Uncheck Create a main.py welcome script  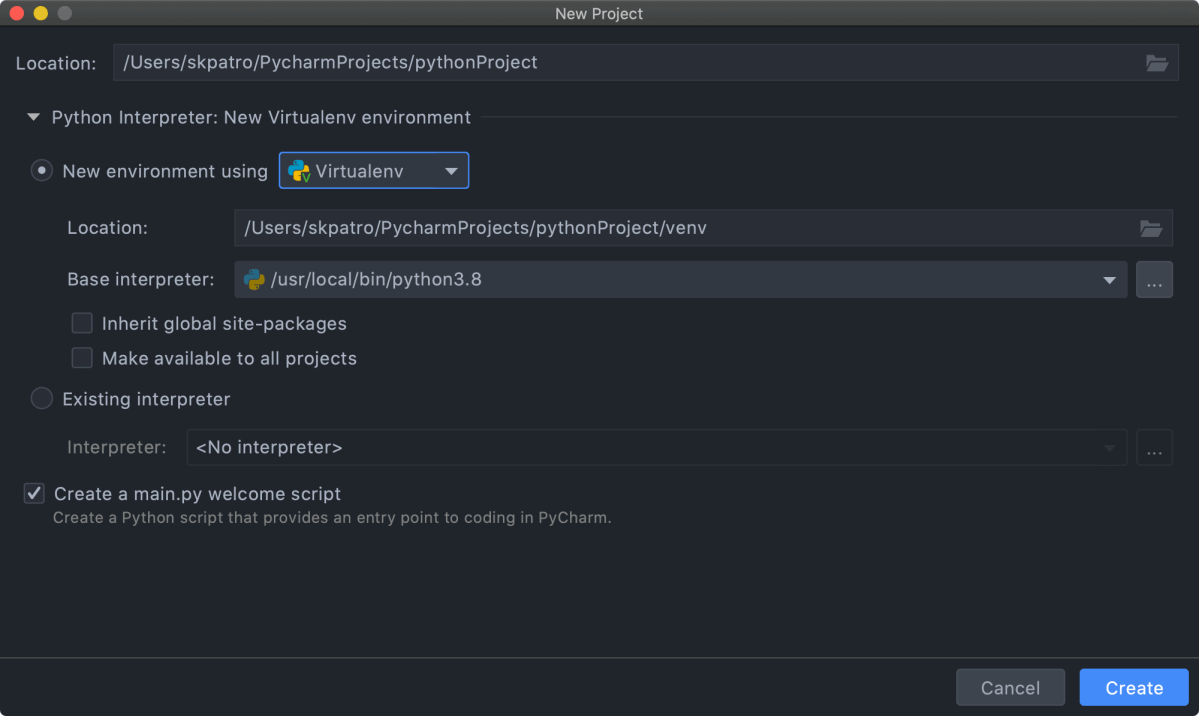(35, 493)
